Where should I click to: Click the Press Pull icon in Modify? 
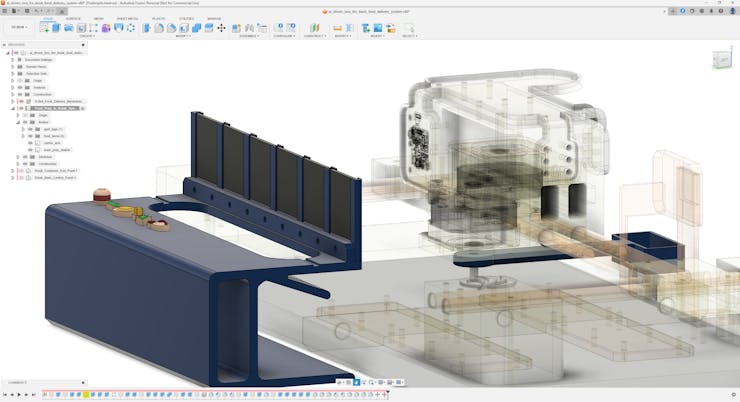coord(146,28)
